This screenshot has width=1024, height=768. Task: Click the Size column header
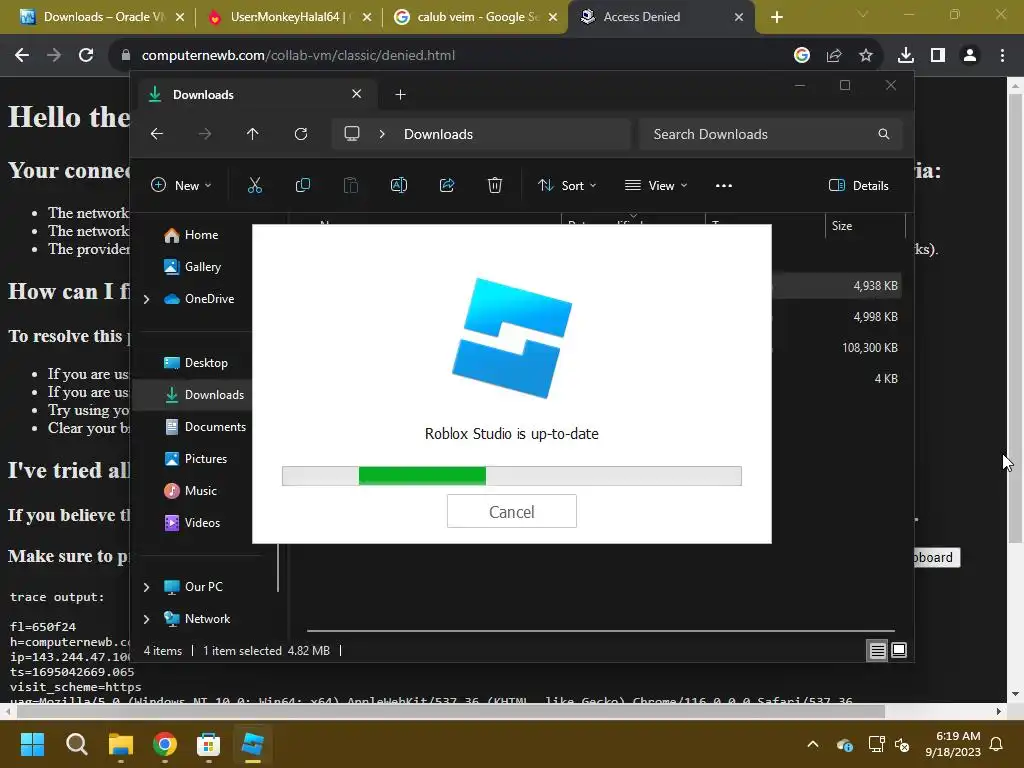[865, 226]
